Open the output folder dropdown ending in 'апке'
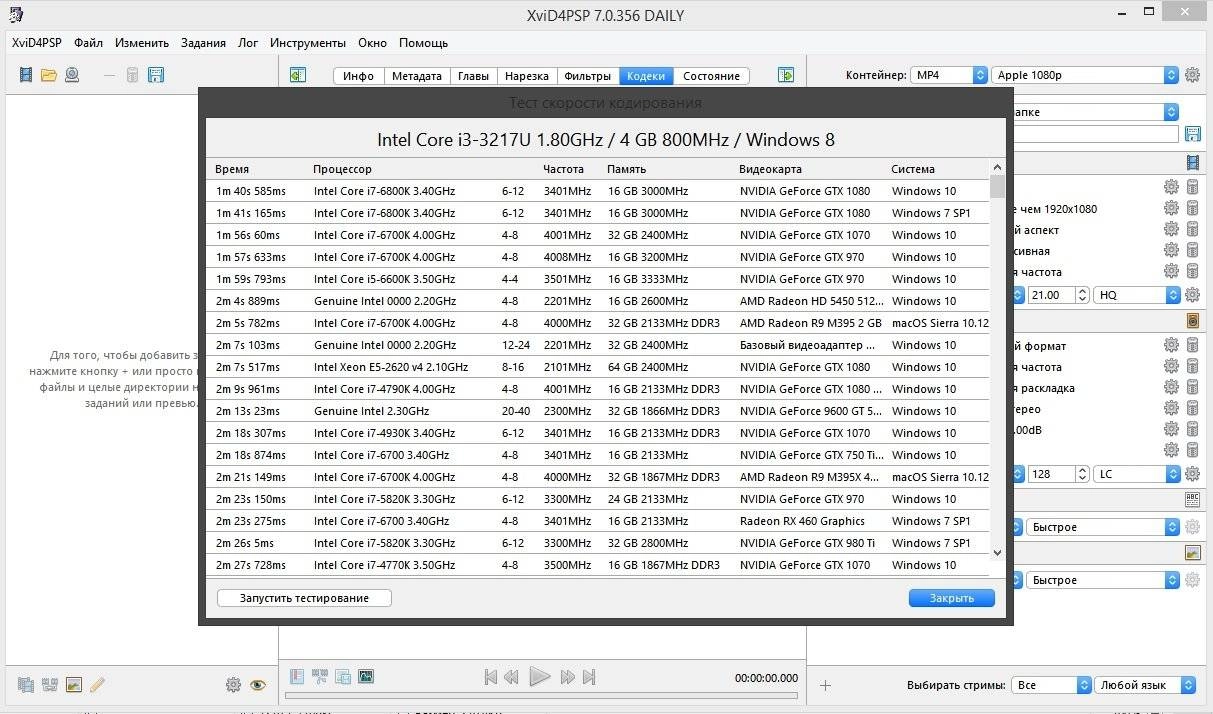1213x714 pixels. tap(1094, 112)
